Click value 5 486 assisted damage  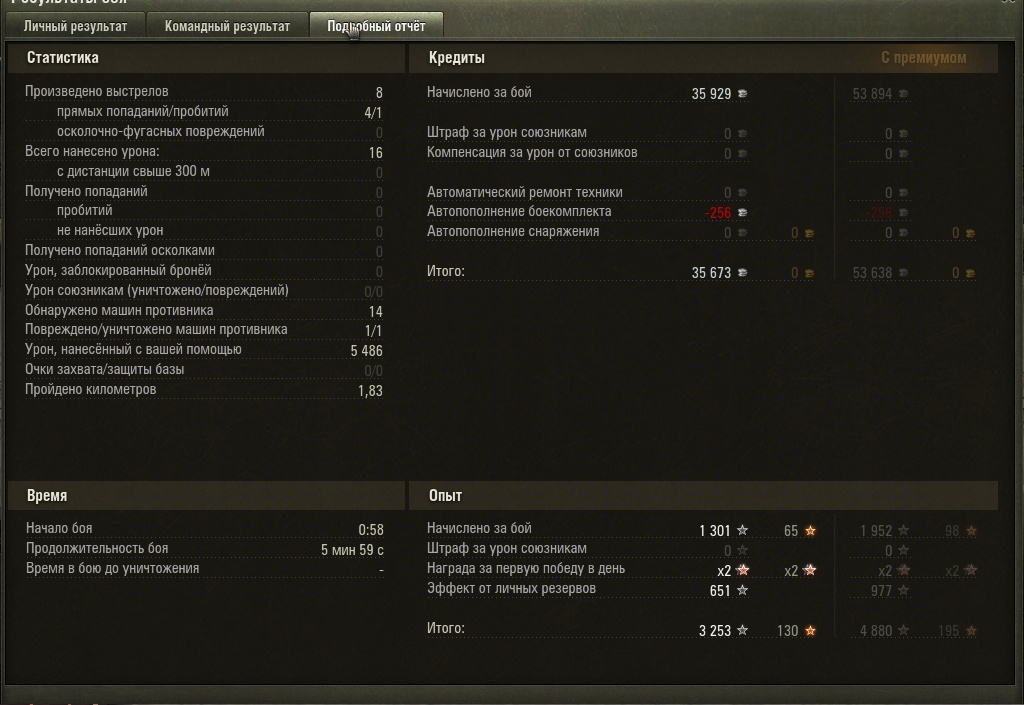pyautogui.click(x=366, y=351)
